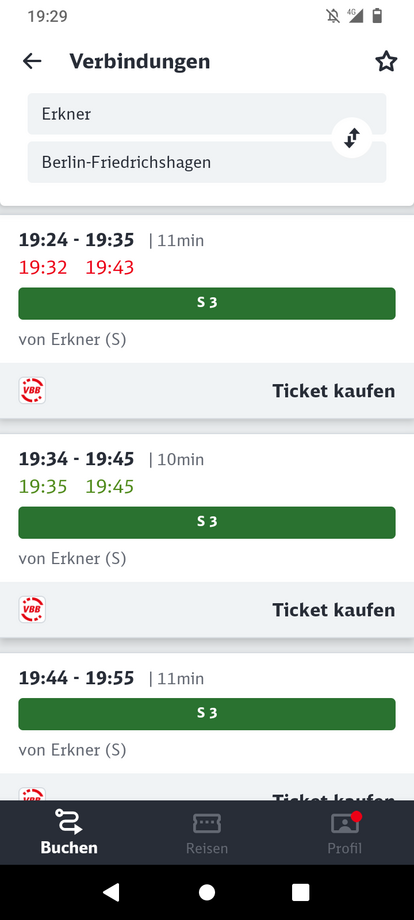Tap the back arrow next to Verbindungen
414x920 pixels.
pyautogui.click(x=32, y=61)
